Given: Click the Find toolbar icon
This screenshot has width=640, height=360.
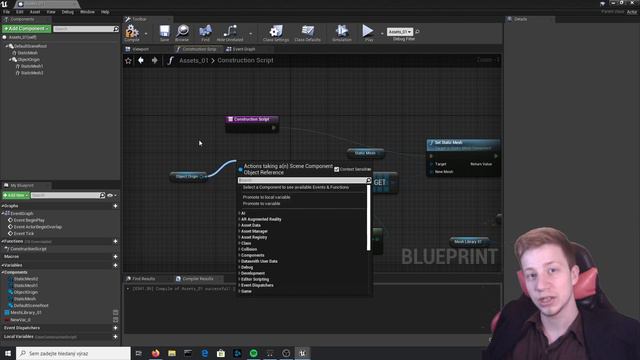Looking at the screenshot, I should point(205,32).
